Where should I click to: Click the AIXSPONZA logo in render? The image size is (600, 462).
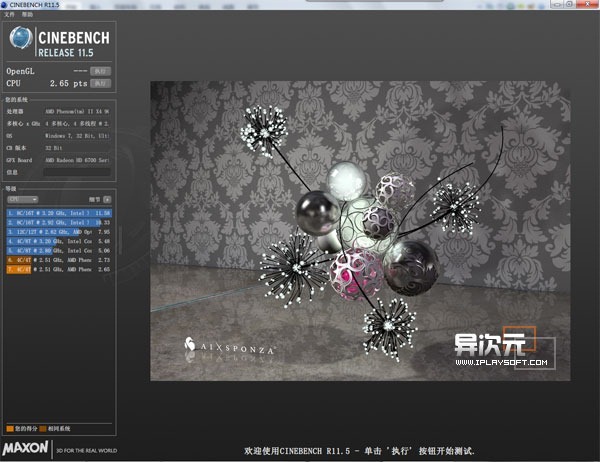tap(229, 346)
